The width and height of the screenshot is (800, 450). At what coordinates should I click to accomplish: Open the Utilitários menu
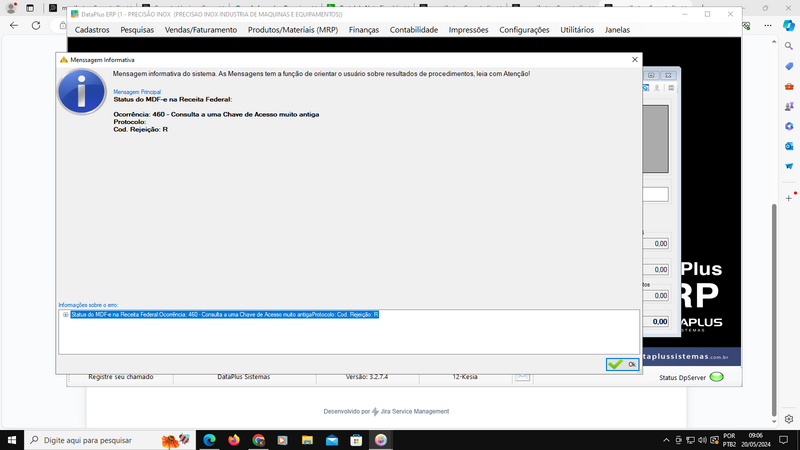577,30
